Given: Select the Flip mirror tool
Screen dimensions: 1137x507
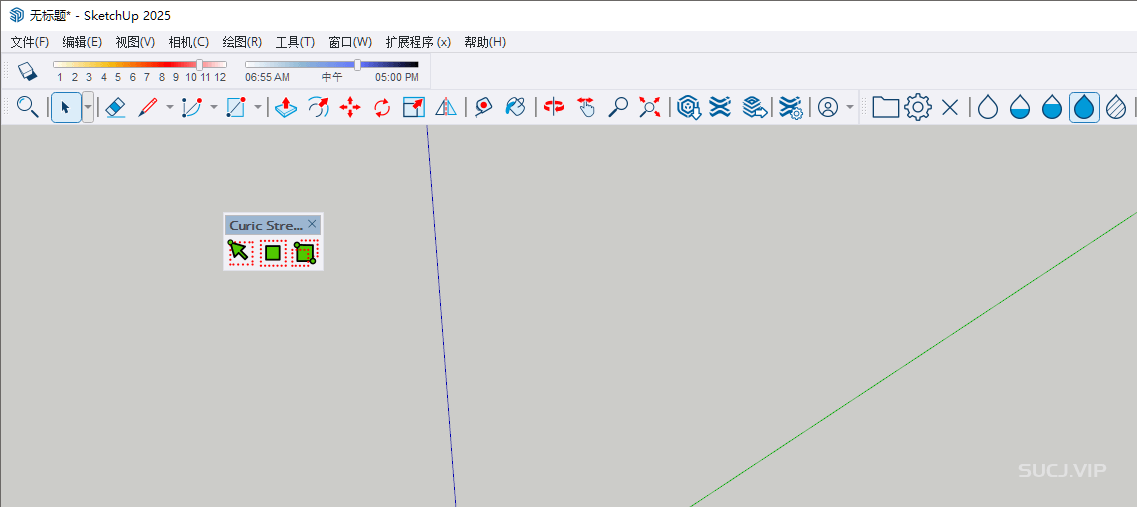Looking at the screenshot, I should [446, 107].
